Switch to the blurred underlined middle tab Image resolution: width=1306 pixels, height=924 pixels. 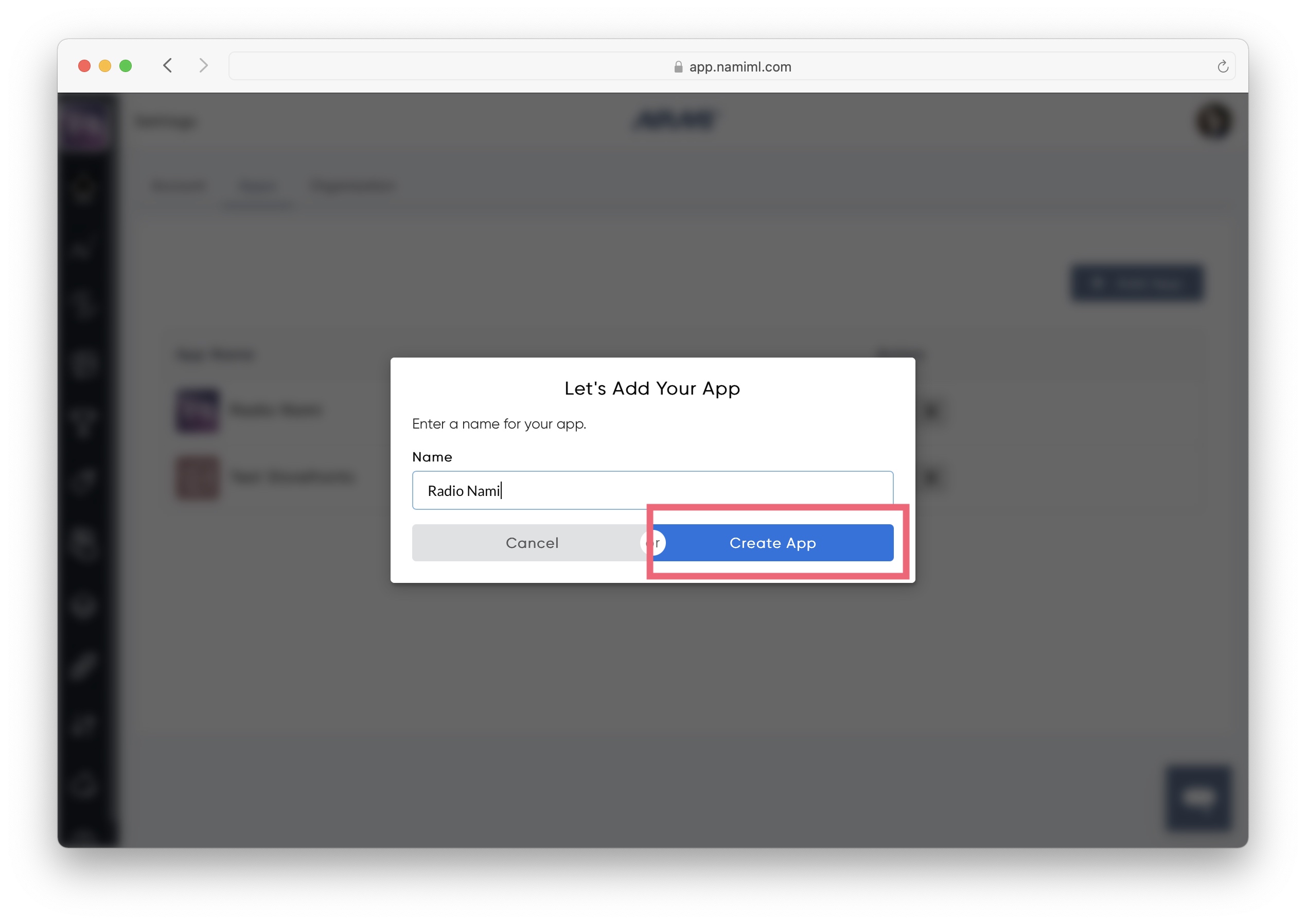[258, 187]
